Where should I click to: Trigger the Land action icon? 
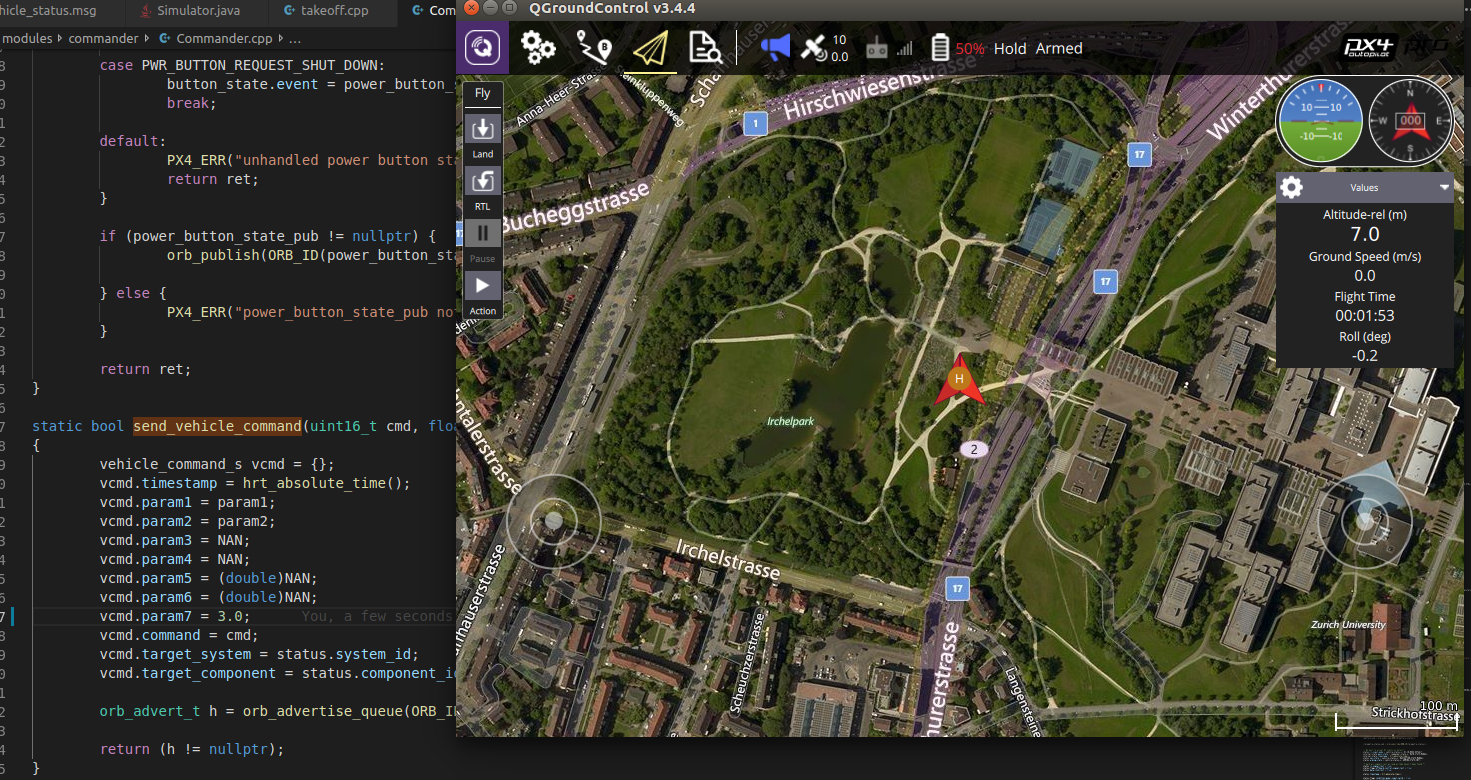[x=483, y=128]
